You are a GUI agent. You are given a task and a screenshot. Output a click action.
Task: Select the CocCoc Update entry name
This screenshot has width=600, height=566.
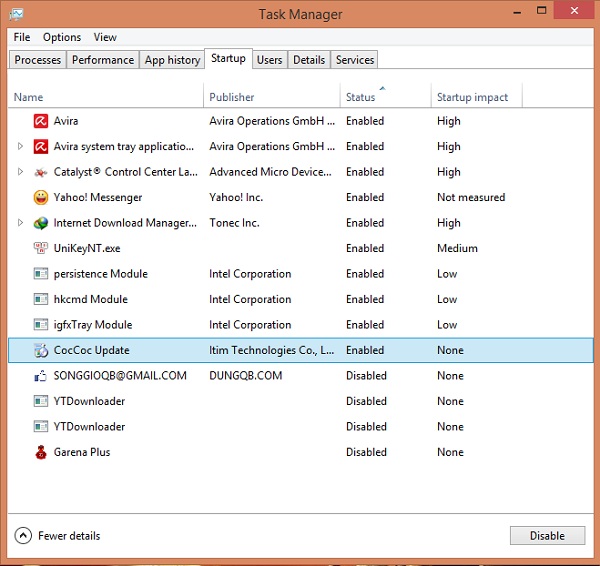92,350
